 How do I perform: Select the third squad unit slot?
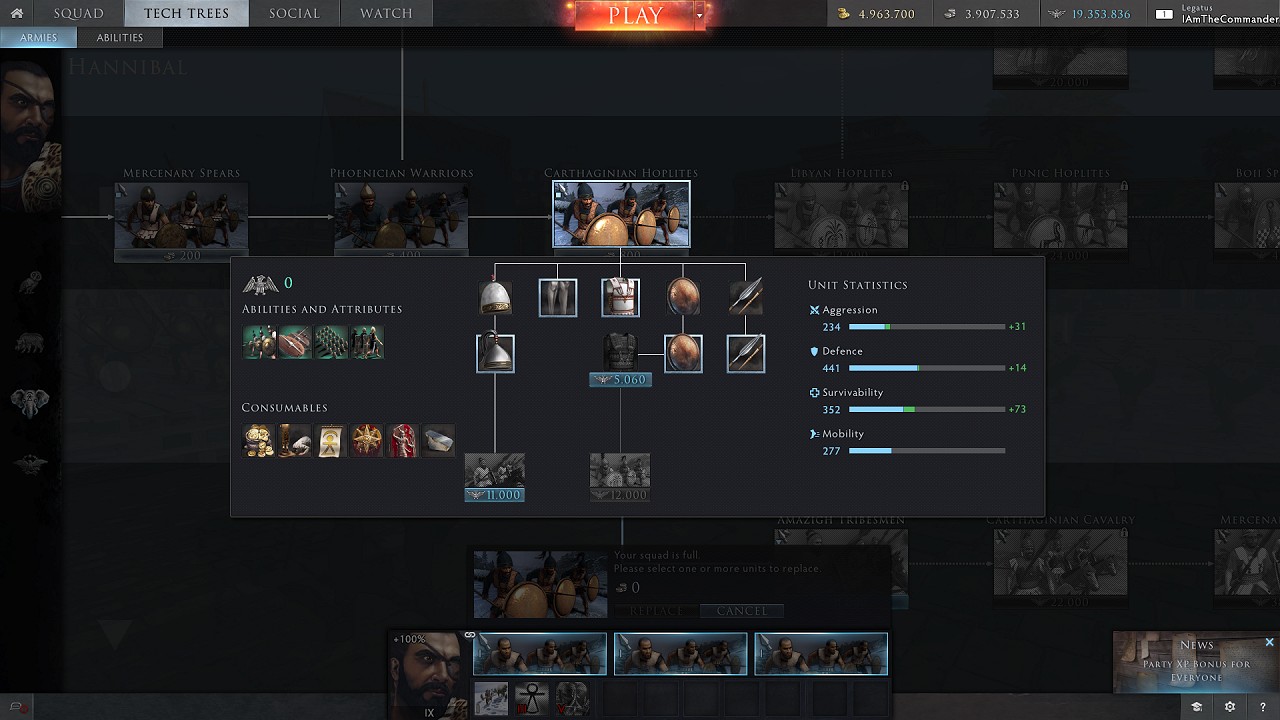click(821, 654)
